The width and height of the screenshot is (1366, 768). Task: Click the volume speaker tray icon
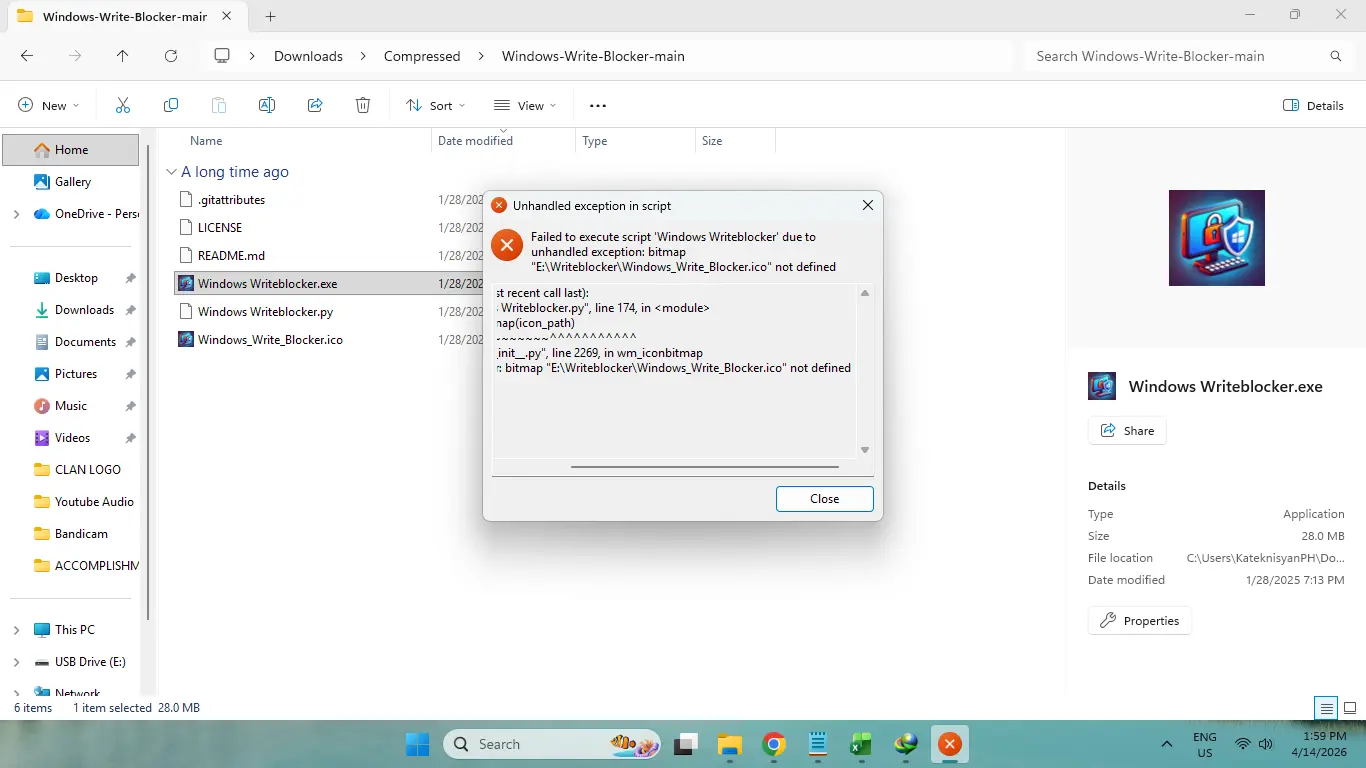tap(1266, 744)
